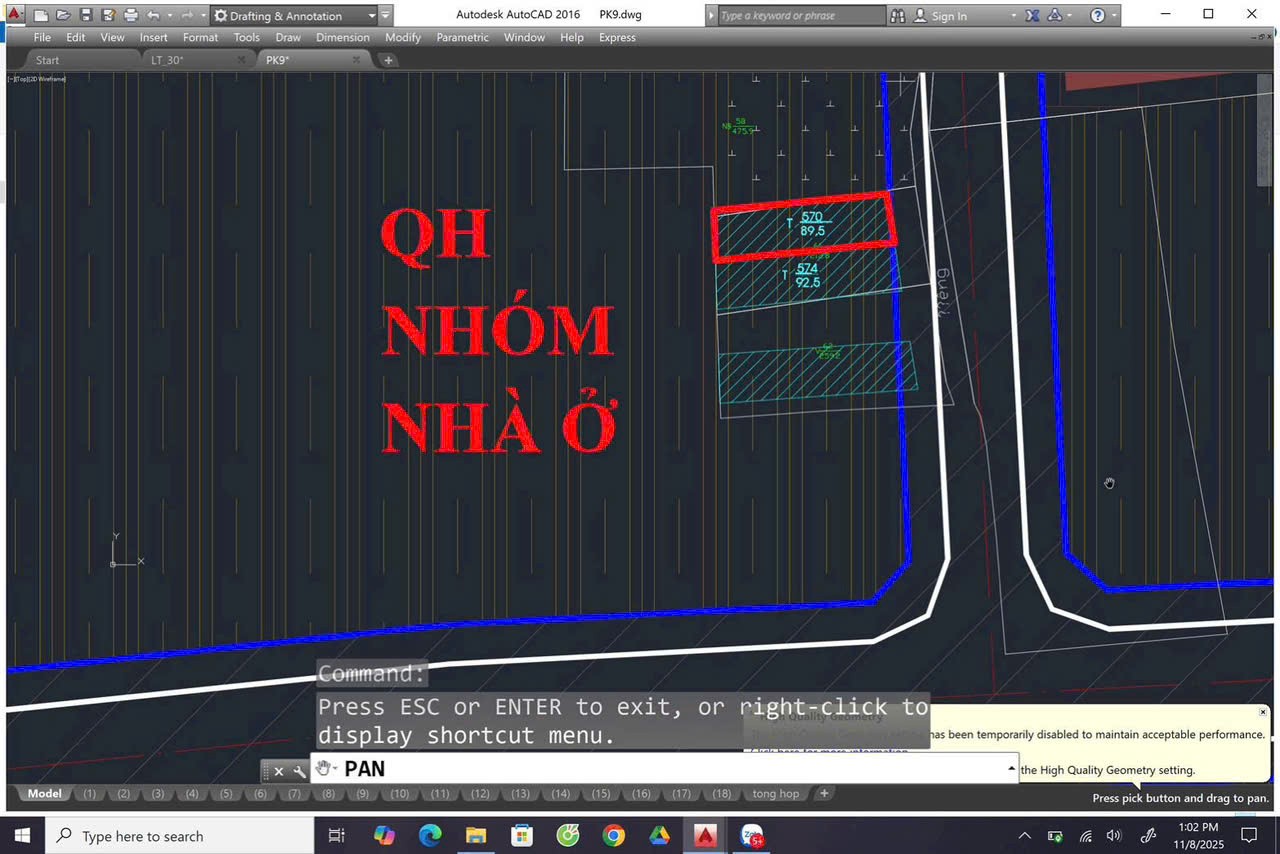Launch AutoCAD application menu red A icon

pyautogui.click(x=14, y=14)
